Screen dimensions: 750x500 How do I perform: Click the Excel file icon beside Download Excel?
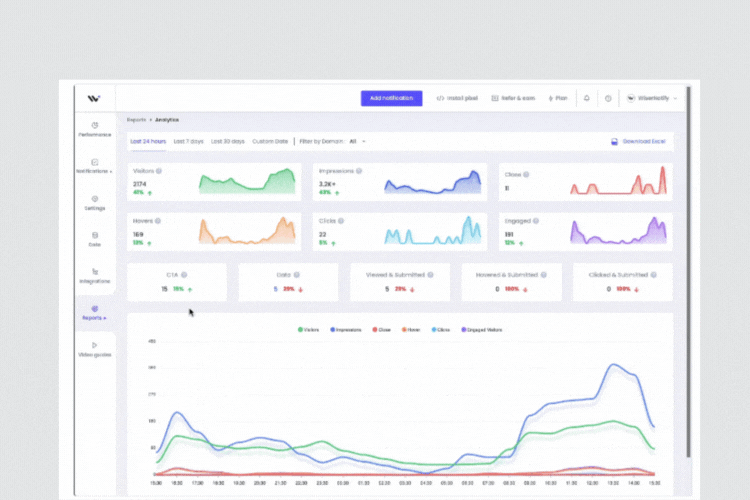click(615, 142)
